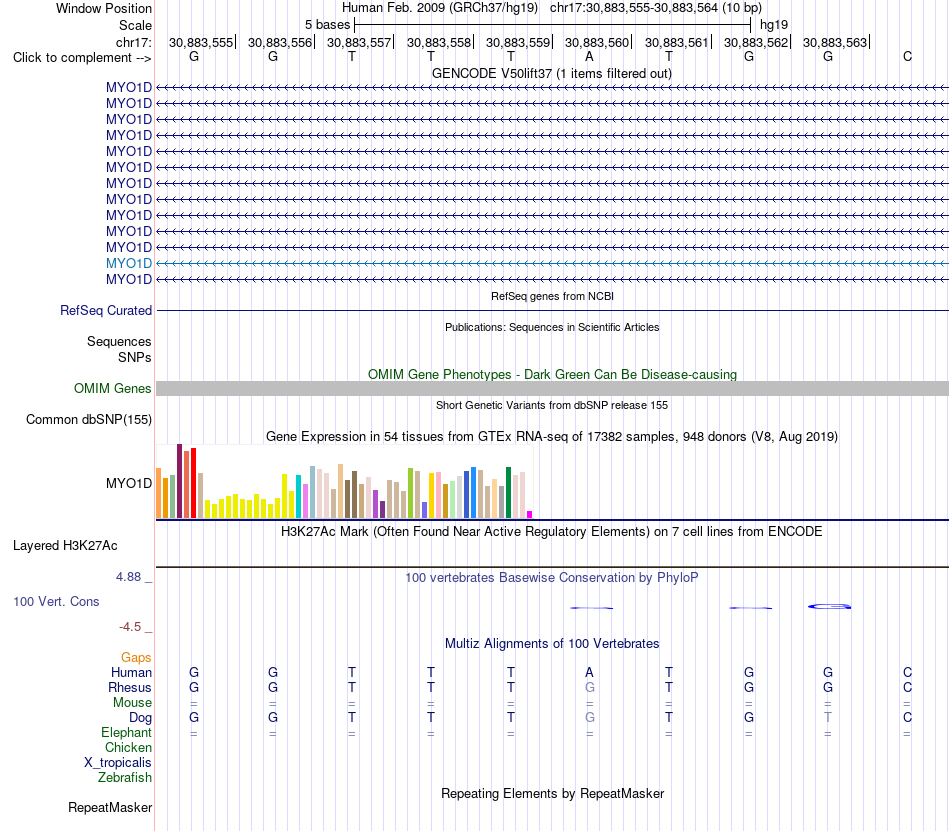Click the Sequences track label
The height and width of the screenshot is (831, 950).
tap(119, 341)
